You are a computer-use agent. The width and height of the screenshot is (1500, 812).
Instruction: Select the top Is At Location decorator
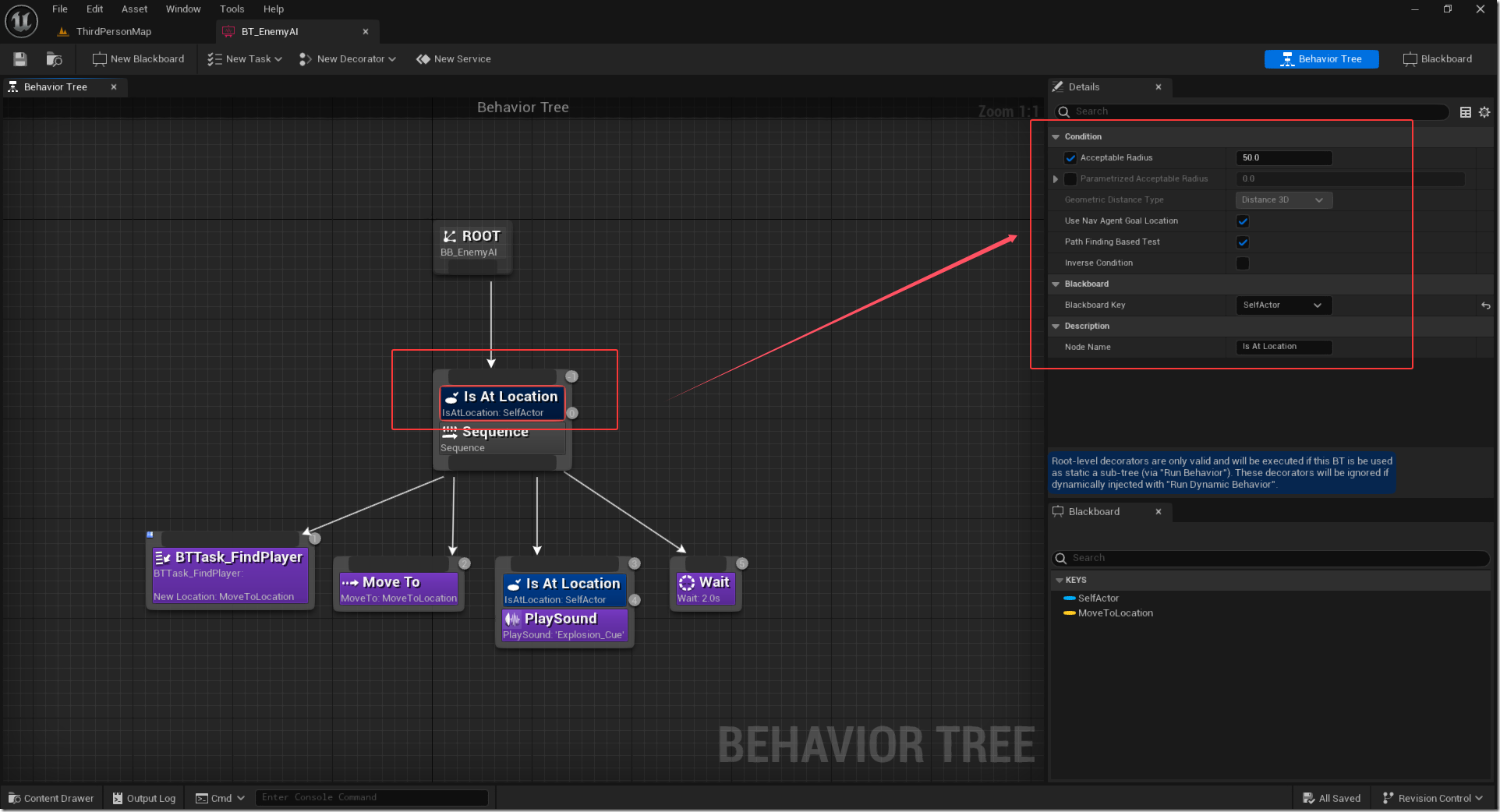(502, 404)
